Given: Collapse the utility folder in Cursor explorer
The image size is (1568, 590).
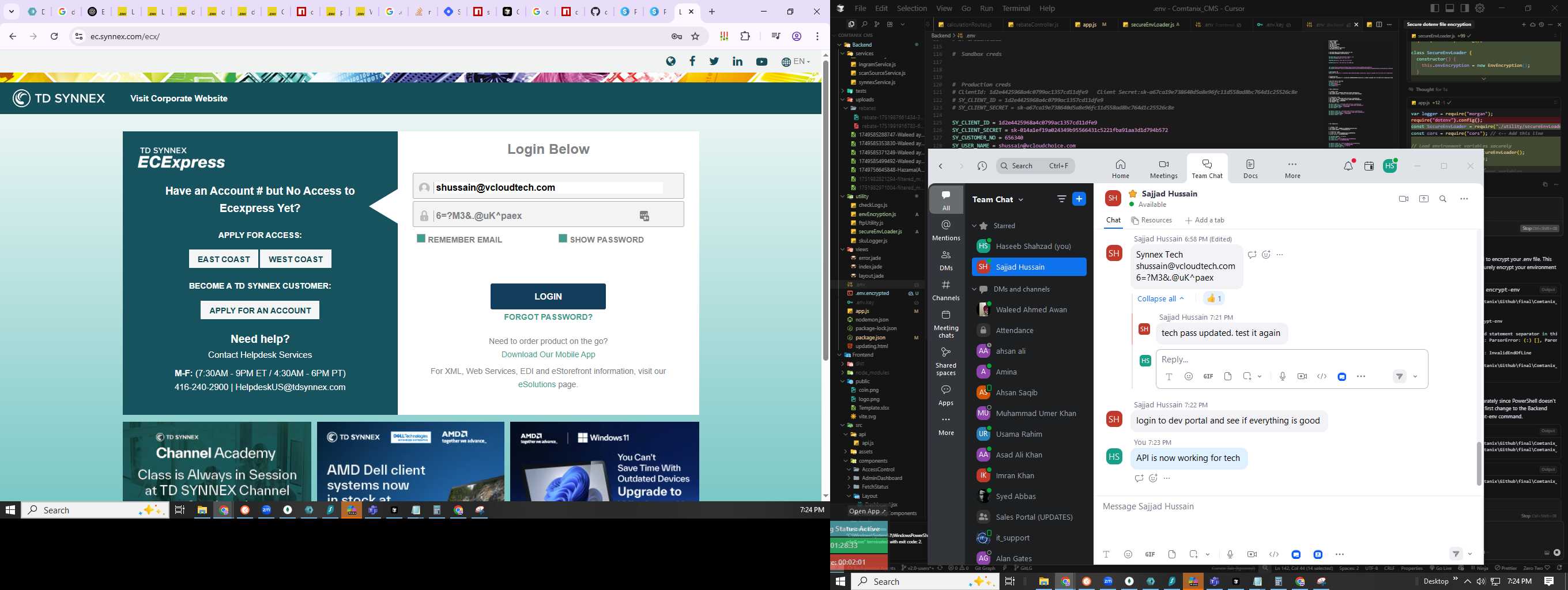Looking at the screenshot, I should click(843, 196).
